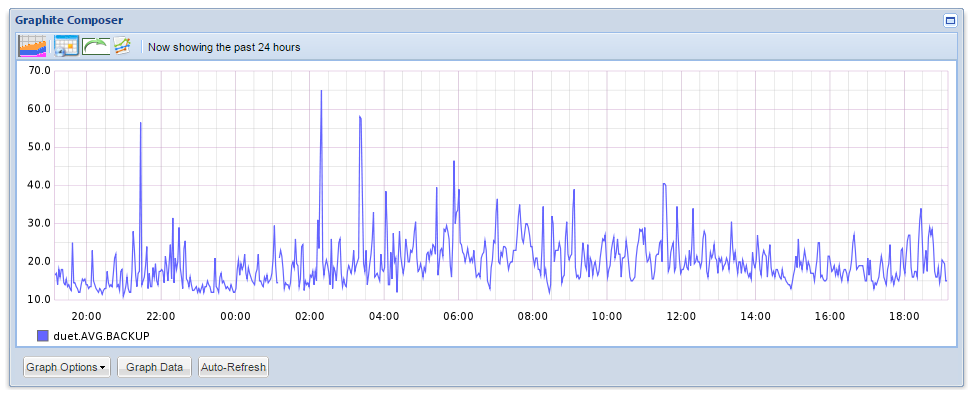Click the 16:00 time axis label
980x401 pixels.
830,316
